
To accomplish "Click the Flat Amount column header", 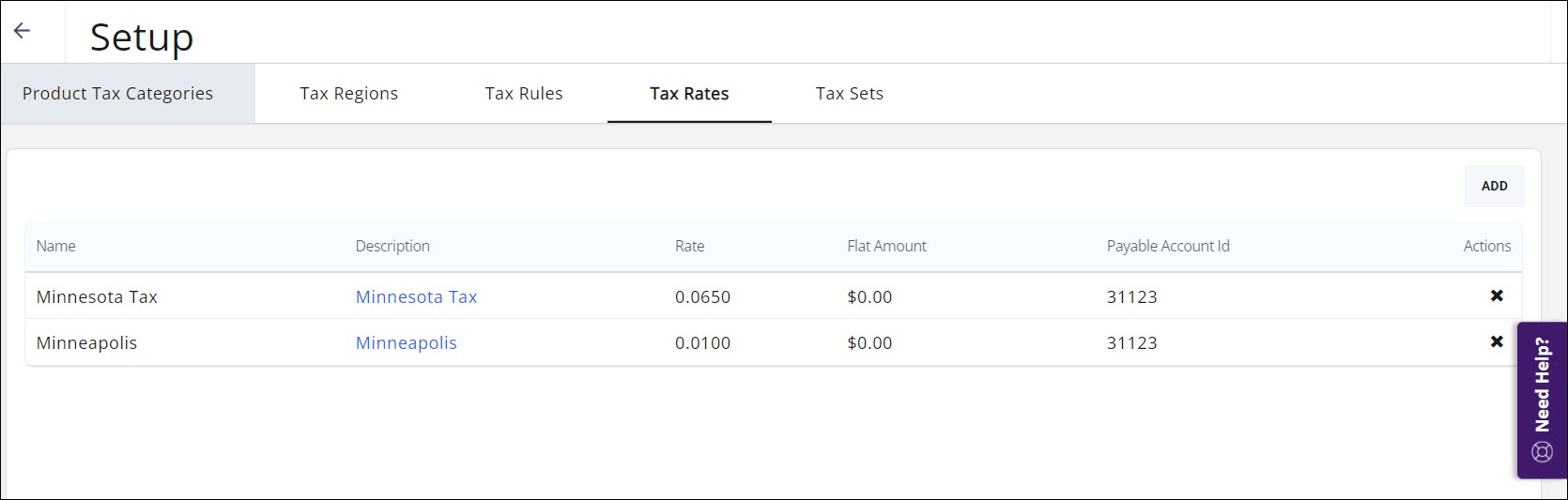I will pos(886,246).
